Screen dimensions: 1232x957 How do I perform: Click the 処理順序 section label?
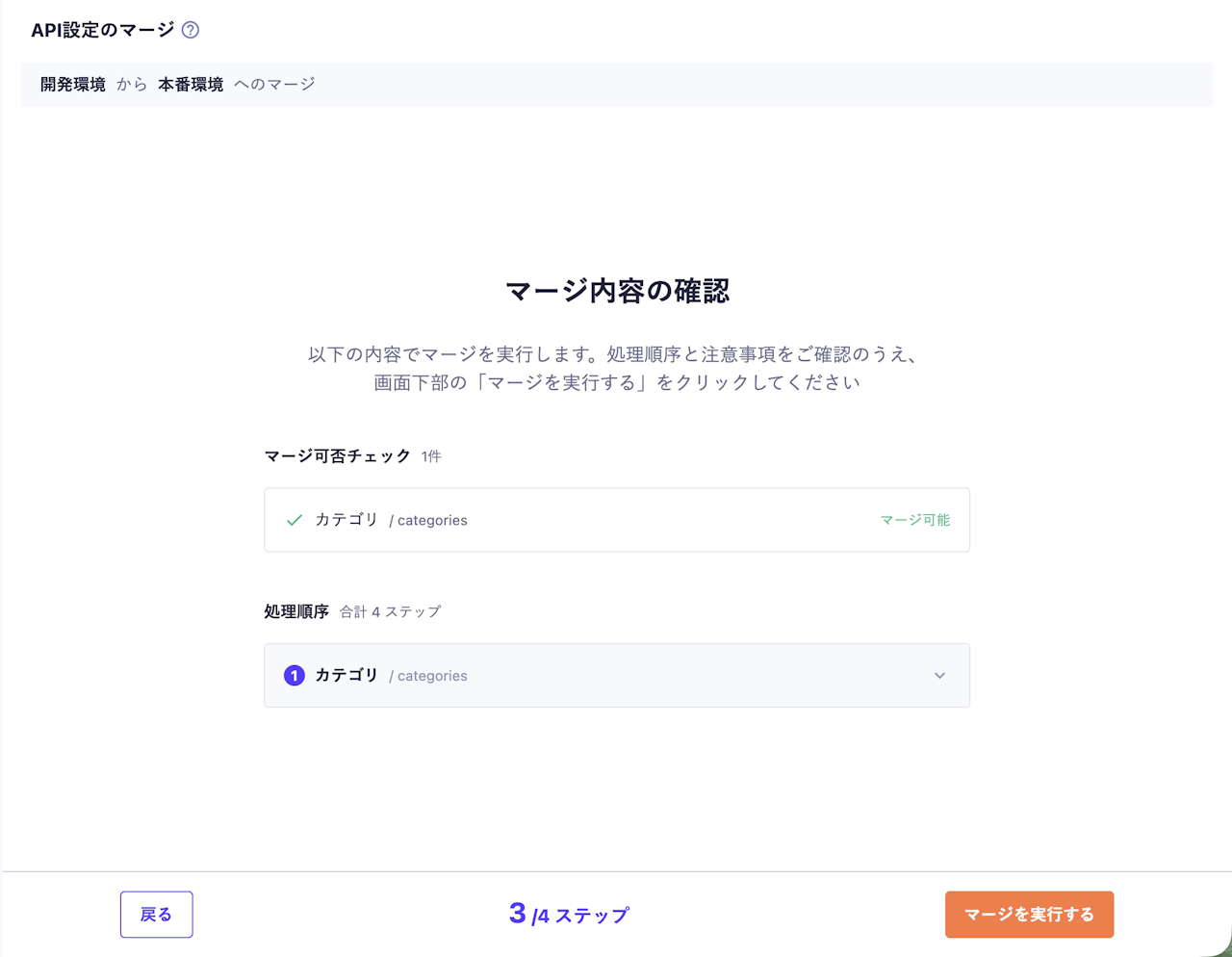[296, 611]
